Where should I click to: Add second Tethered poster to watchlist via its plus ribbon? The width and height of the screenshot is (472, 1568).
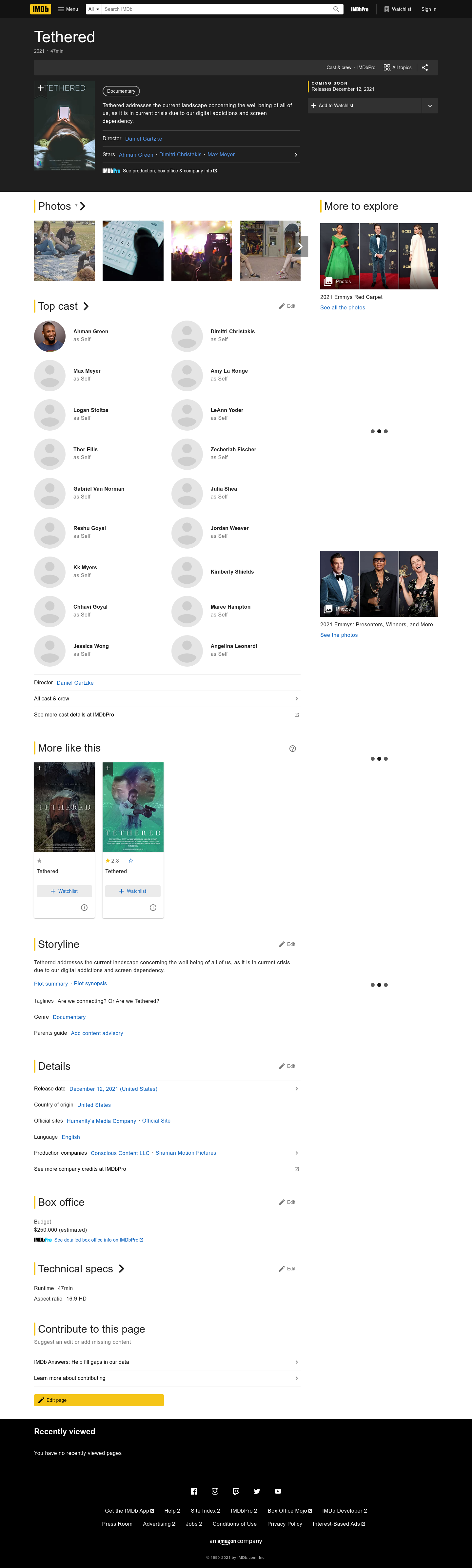[x=108, y=768]
